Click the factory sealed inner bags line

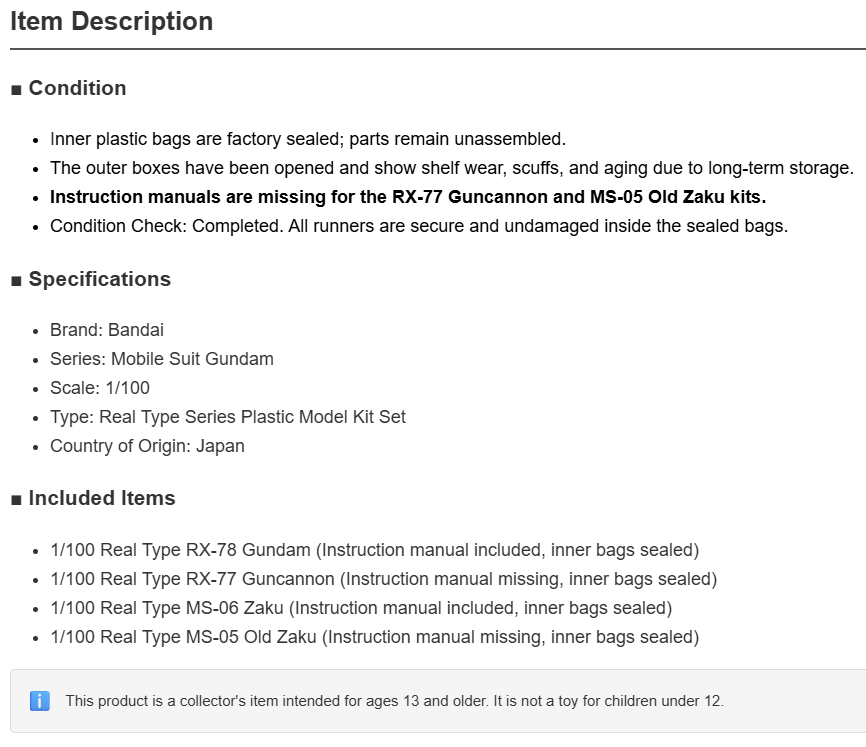(x=308, y=139)
